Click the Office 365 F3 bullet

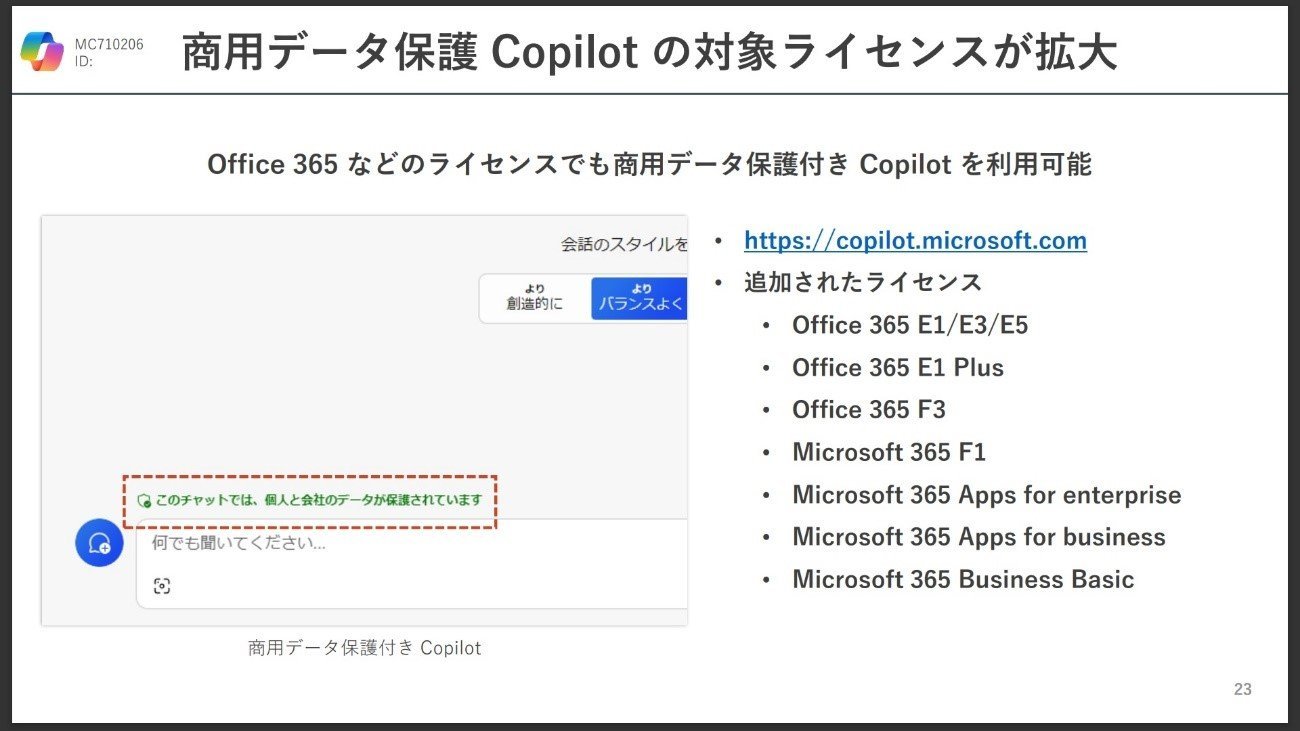(x=868, y=409)
